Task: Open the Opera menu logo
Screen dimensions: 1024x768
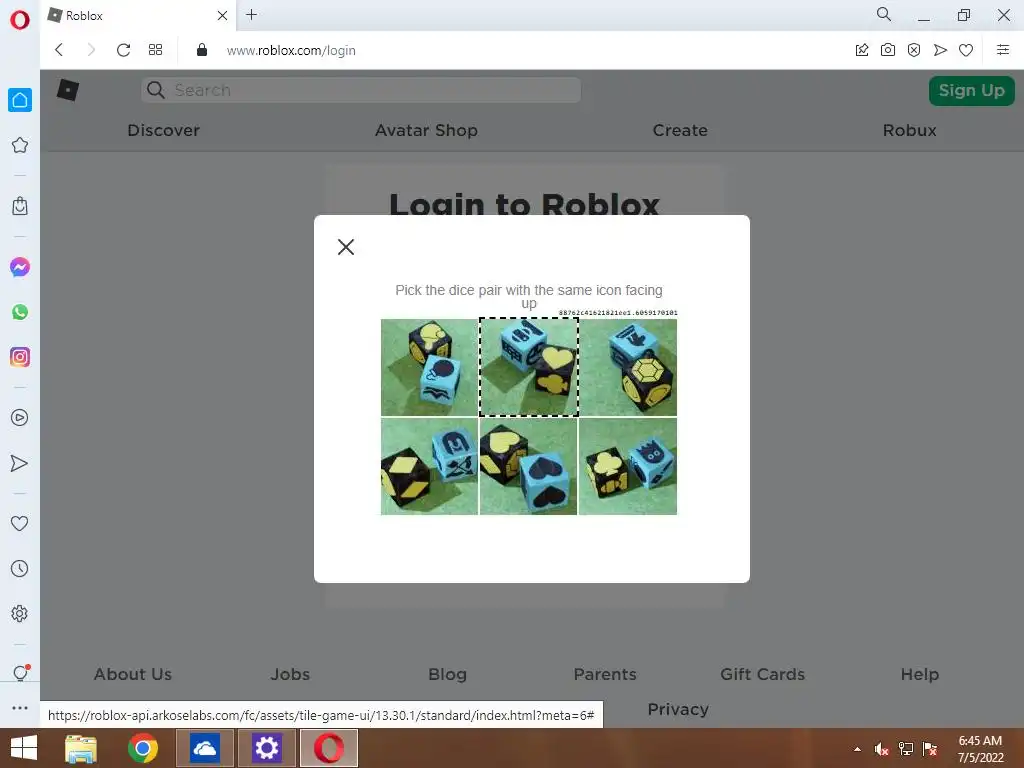Action: 20,20
